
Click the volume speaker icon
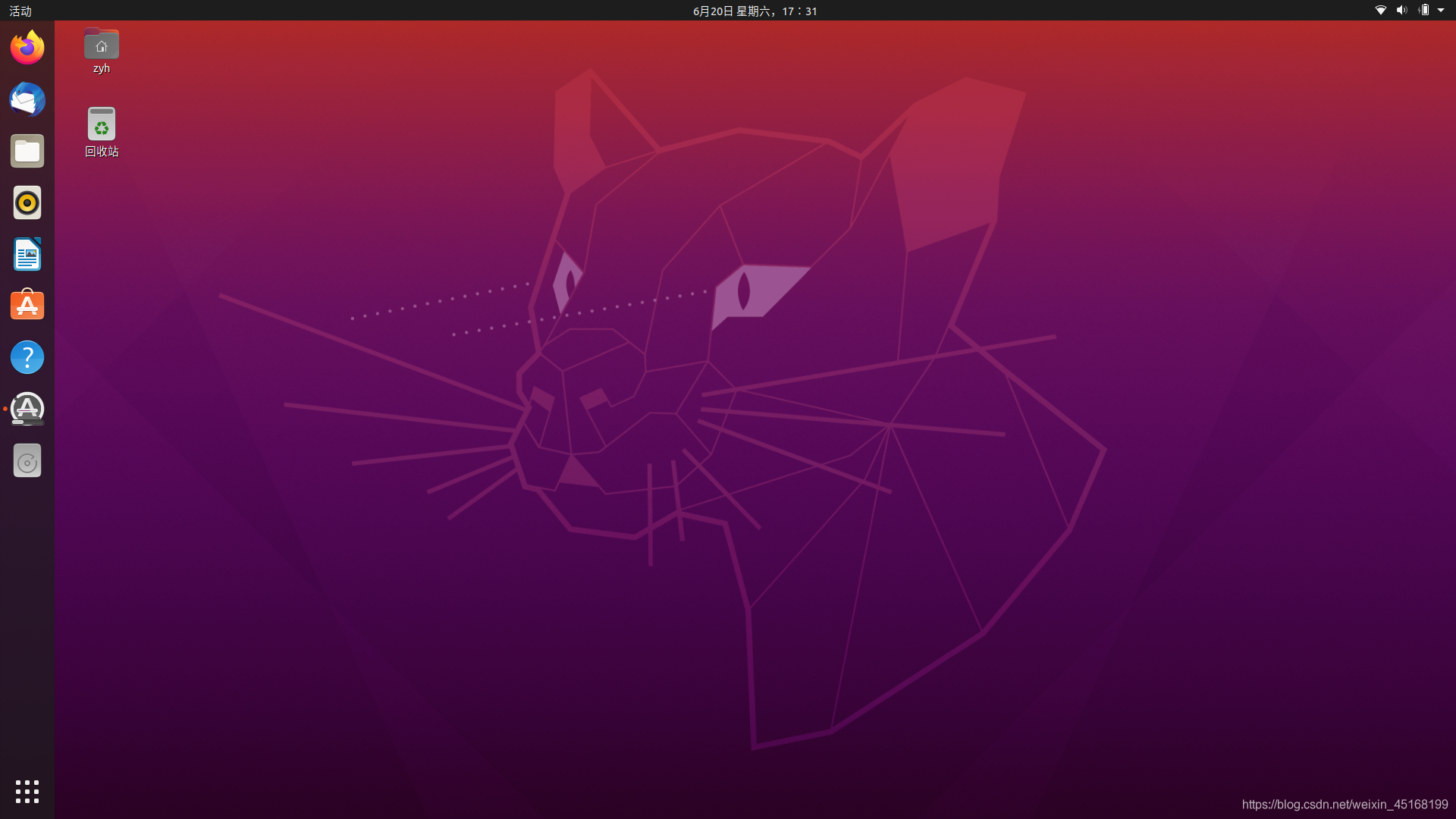click(1401, 11)
